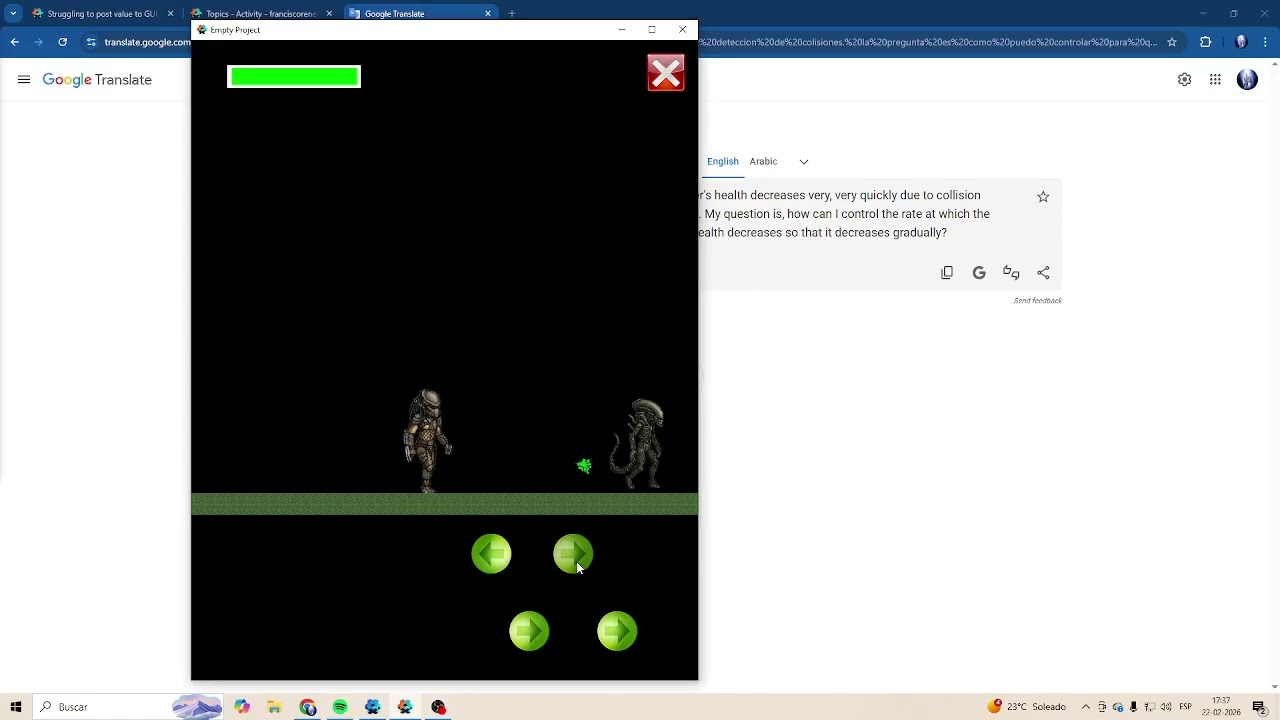Screen dimensions: 1280x720
Task: Share the translation
Action: (1043, 273)
